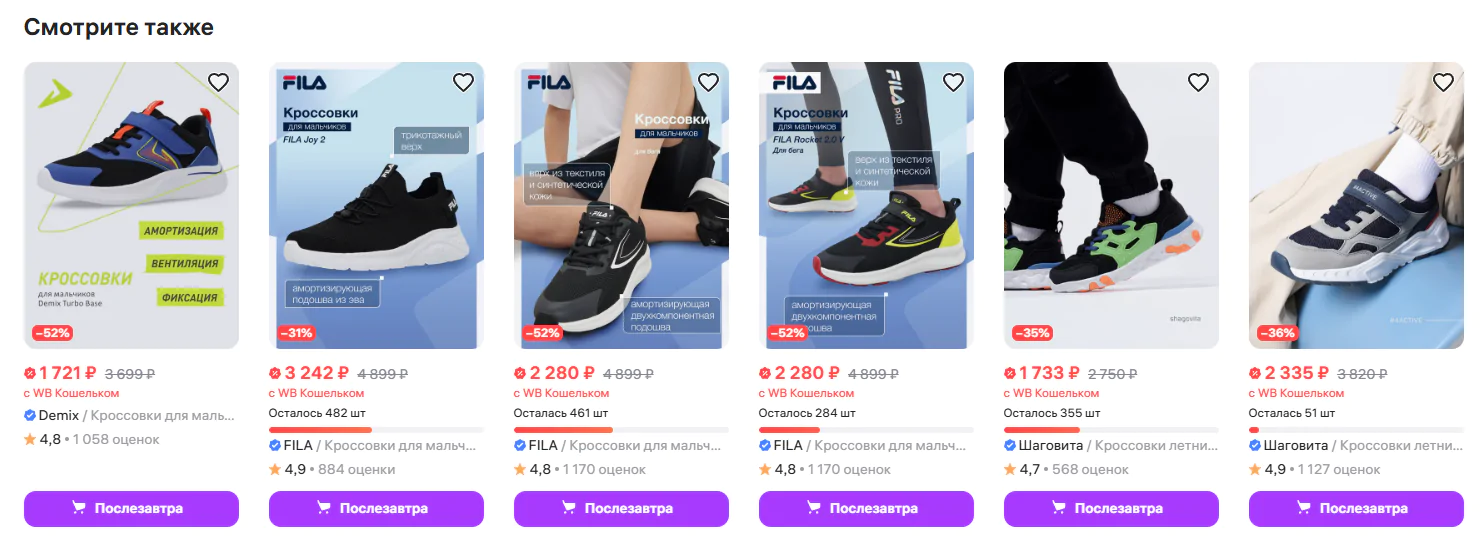1482x549 pixels.
Task: Click cart icon under Шаговита 2 335 ₽ sneakers
Action: tap(1303, 508)
